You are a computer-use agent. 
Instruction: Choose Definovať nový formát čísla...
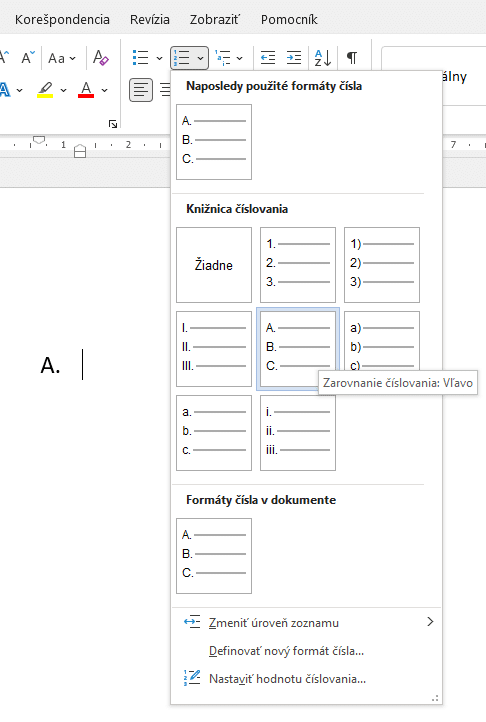286,651
